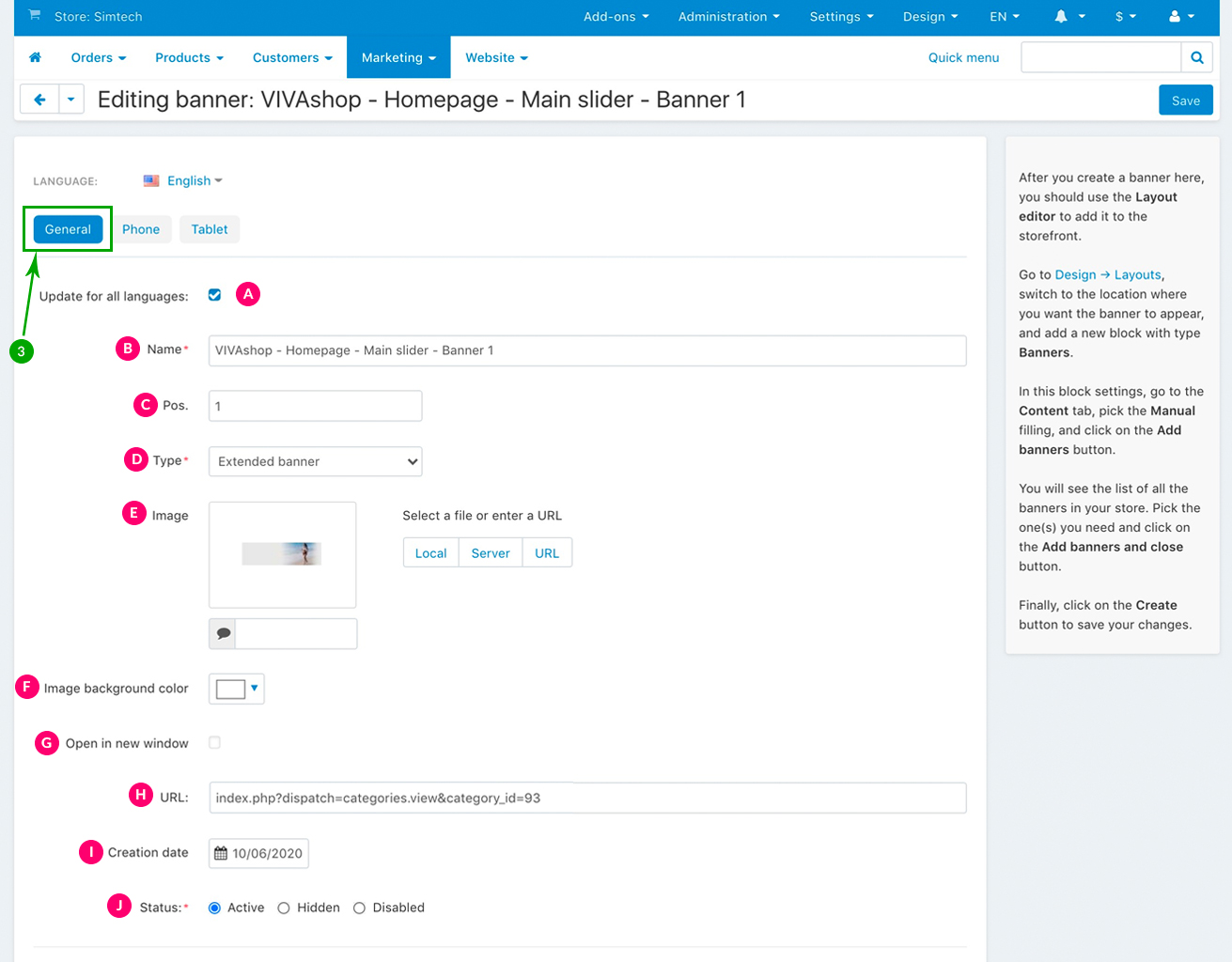This screenshot has height=962, width=1232.
Task: Expand the Type dropdown
Action: [x=315, y=461]
